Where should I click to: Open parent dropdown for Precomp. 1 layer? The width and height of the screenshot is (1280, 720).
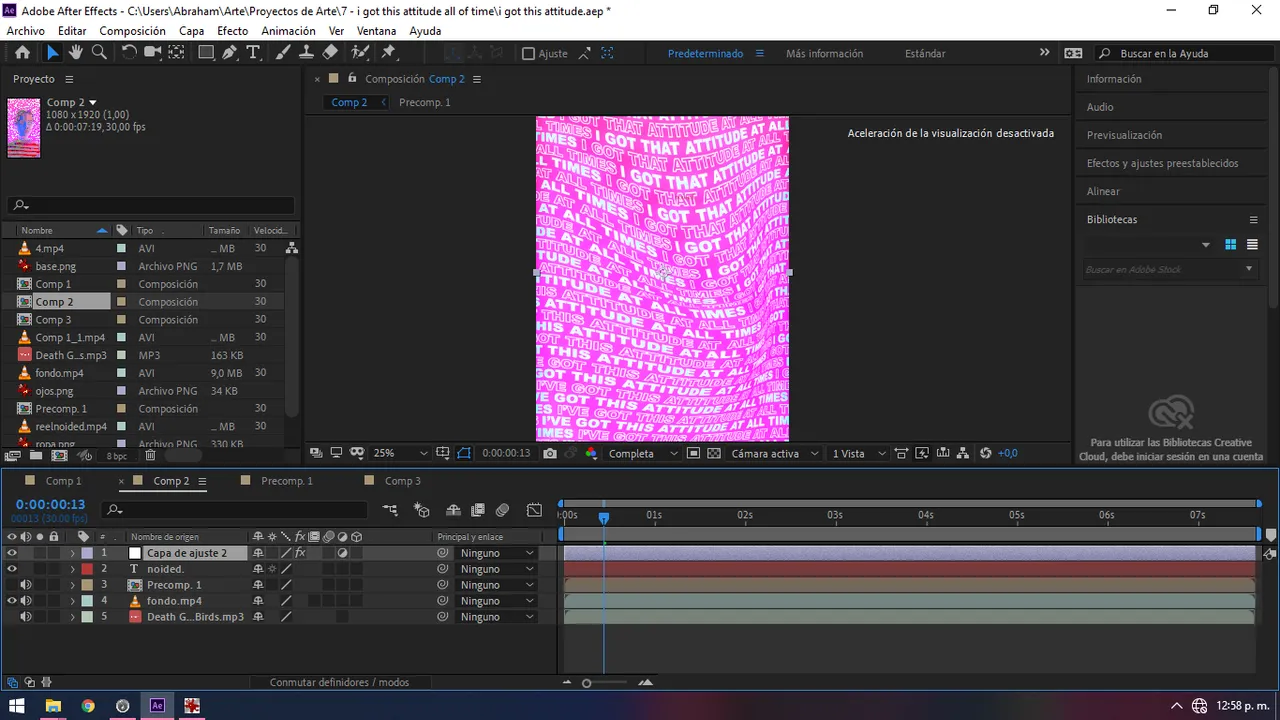point(496,585)
